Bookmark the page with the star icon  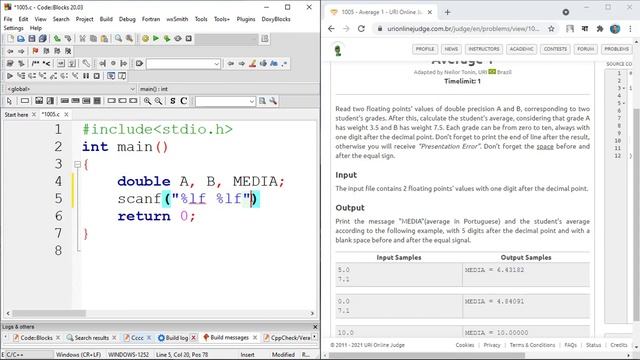(551, 29)
